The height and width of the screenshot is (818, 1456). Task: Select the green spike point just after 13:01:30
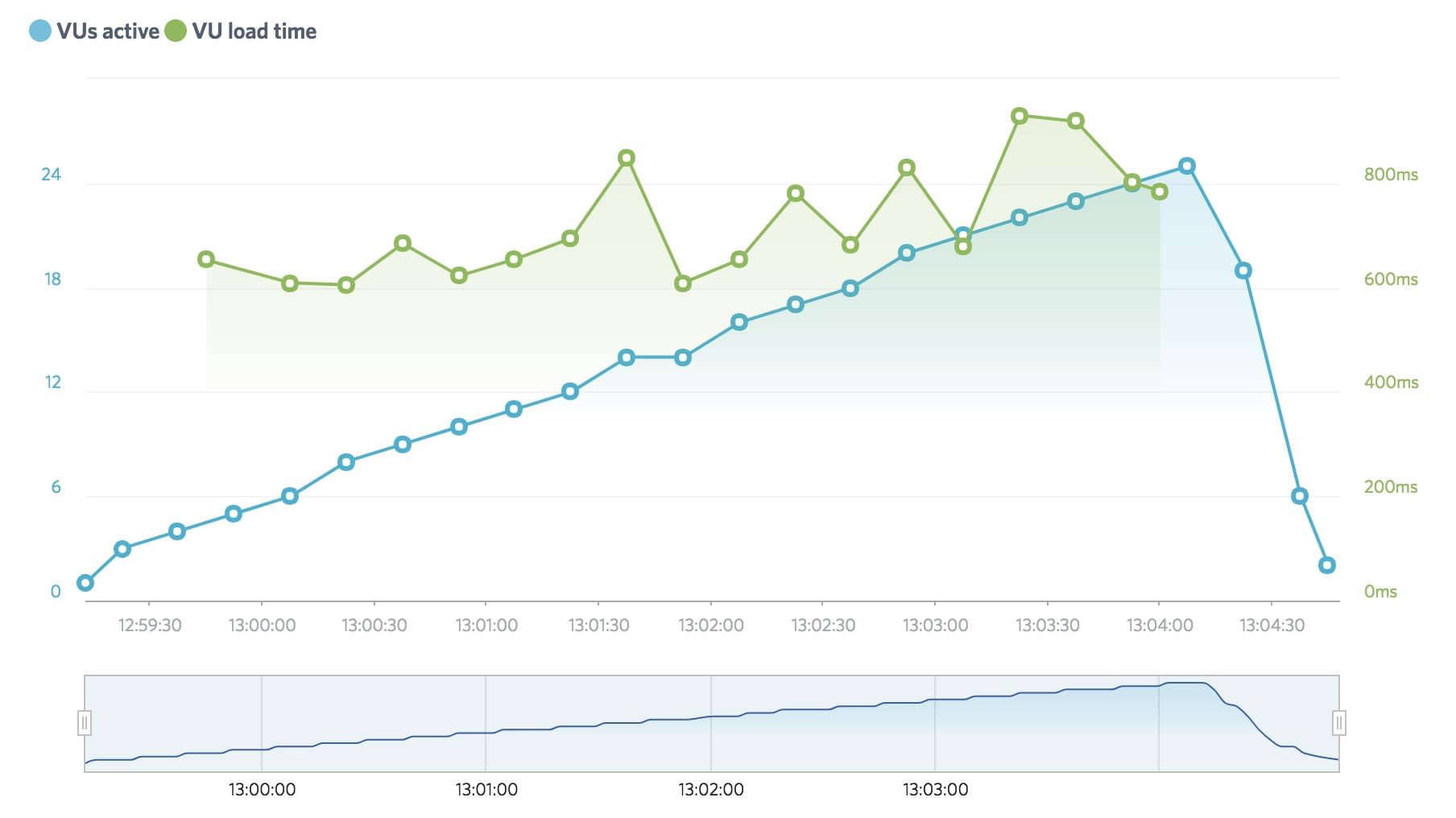click(627, 158)
